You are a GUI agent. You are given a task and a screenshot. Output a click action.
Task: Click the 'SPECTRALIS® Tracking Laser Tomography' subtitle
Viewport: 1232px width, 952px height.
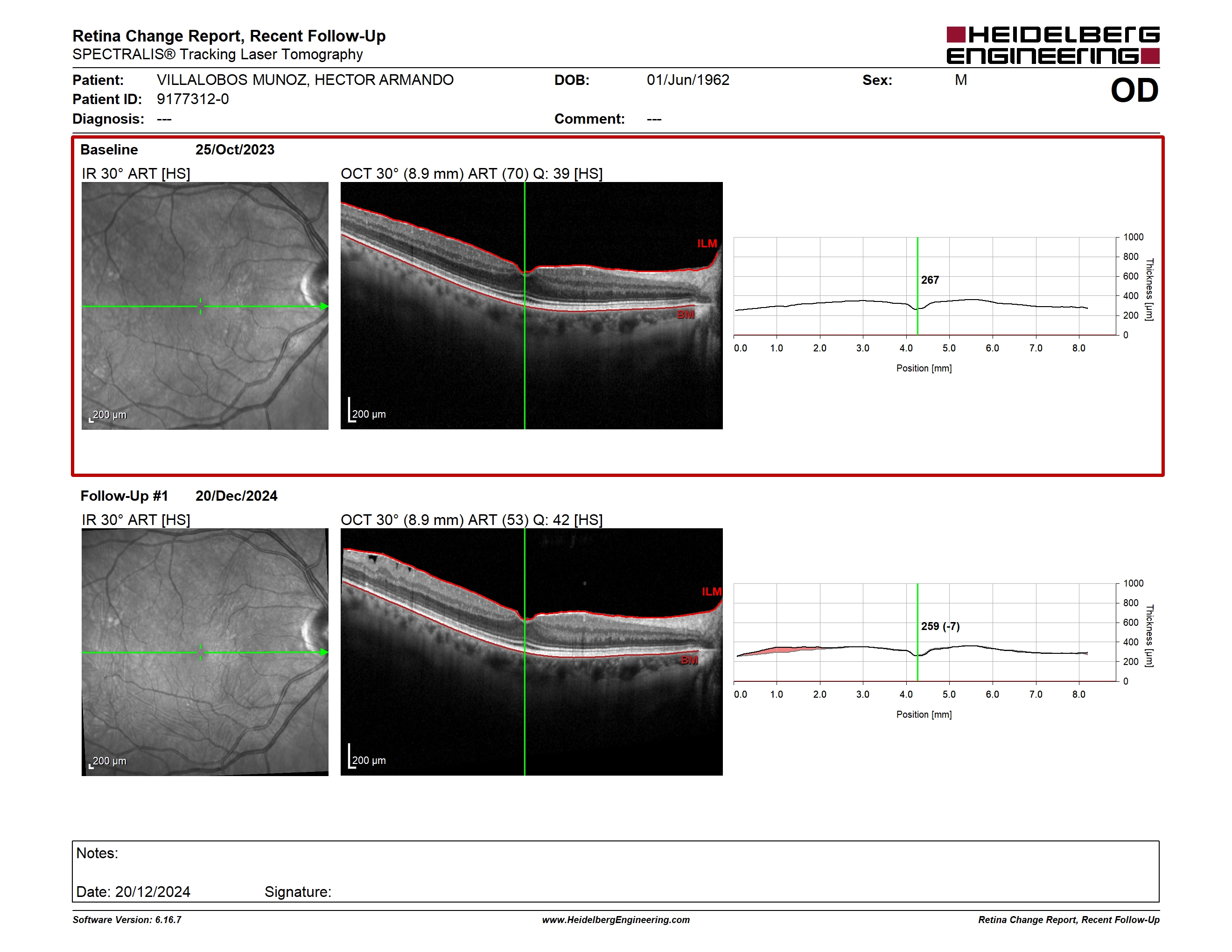[218, 54]
